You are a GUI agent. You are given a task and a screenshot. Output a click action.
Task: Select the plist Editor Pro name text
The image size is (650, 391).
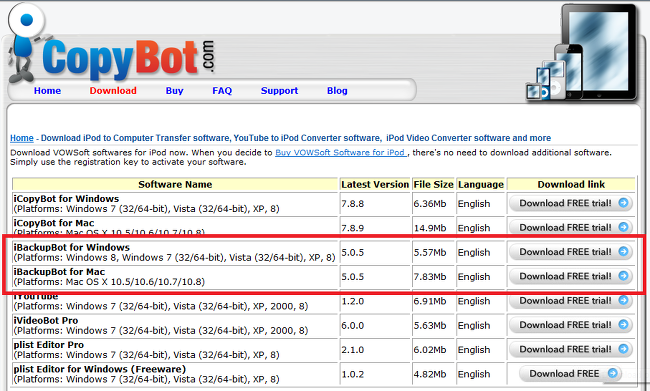pos(49,345)
